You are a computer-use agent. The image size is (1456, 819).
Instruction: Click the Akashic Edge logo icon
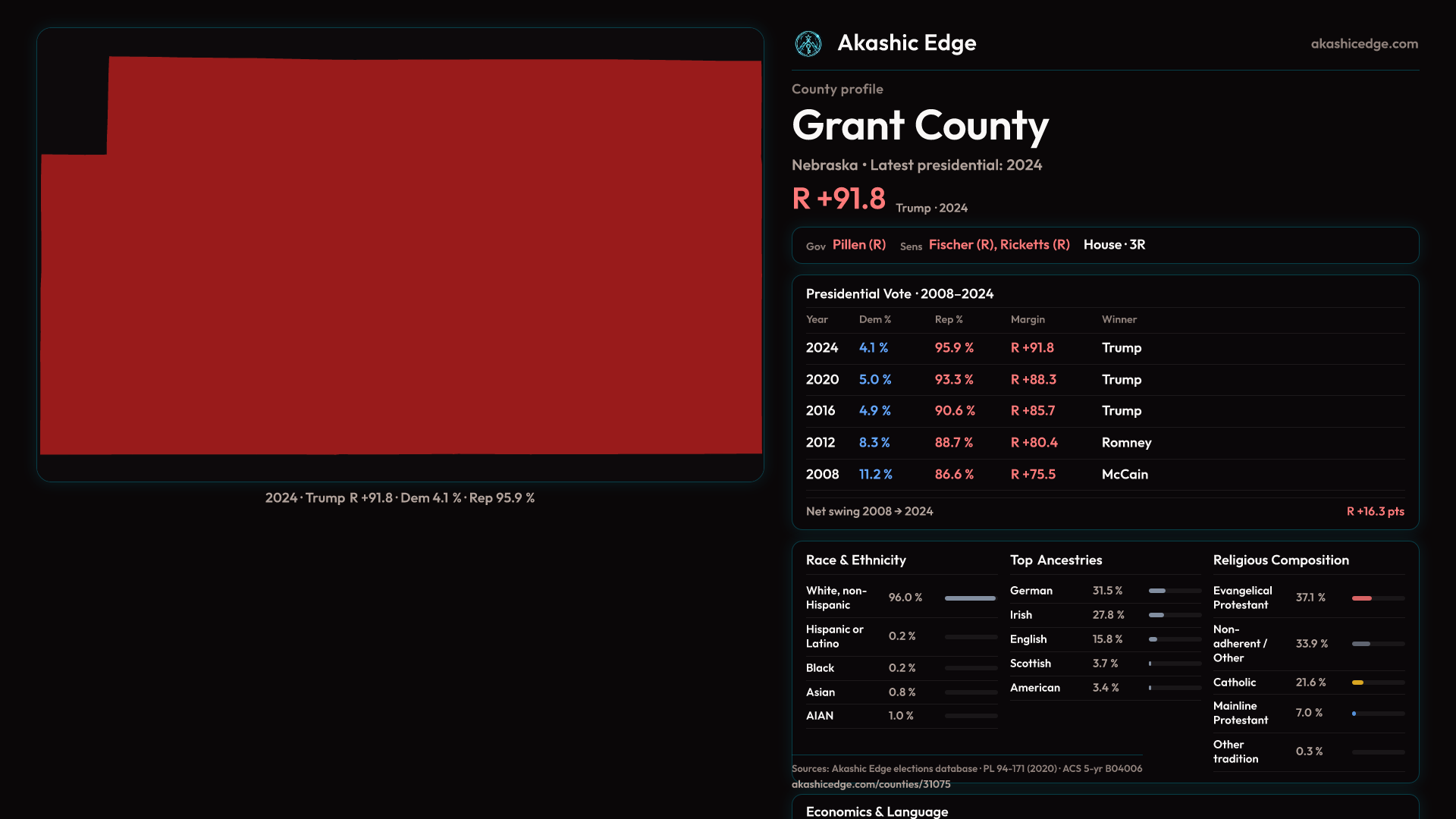point(808,44)
